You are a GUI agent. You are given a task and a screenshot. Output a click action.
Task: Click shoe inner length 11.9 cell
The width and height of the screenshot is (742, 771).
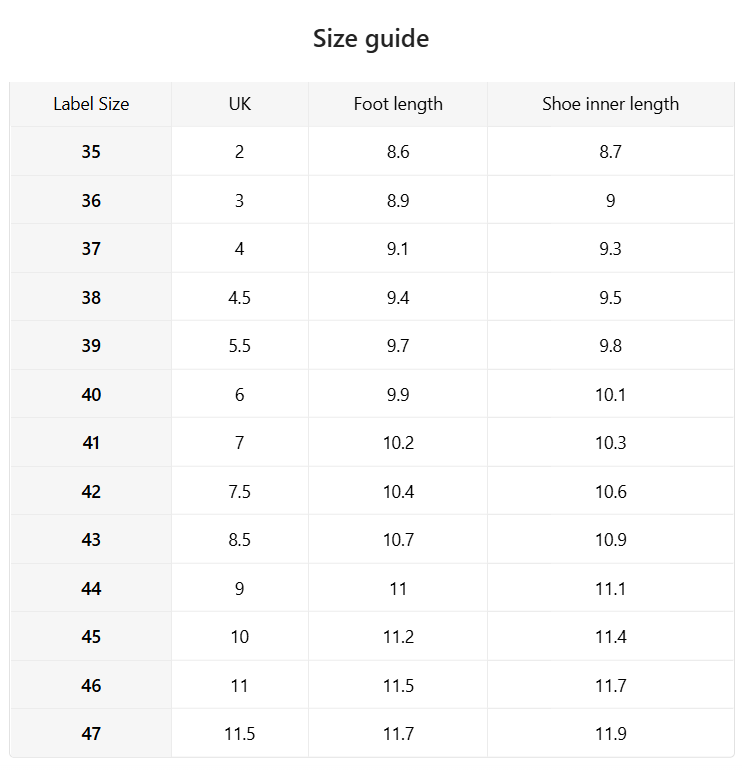click(610, 734)
